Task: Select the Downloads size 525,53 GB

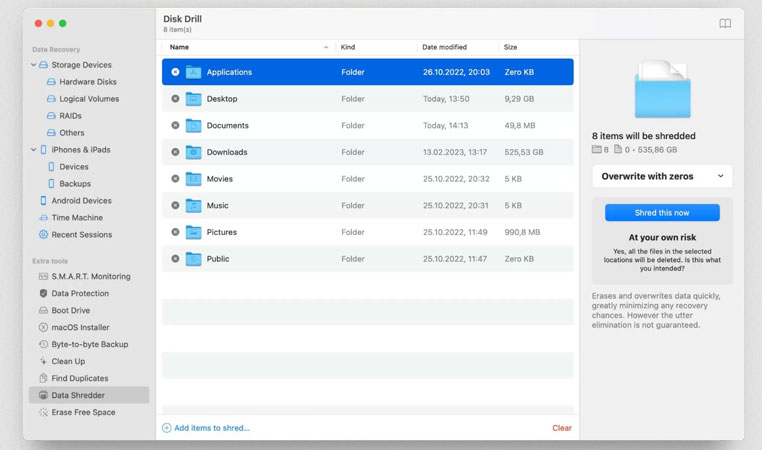Action: [x=524, y=152]
